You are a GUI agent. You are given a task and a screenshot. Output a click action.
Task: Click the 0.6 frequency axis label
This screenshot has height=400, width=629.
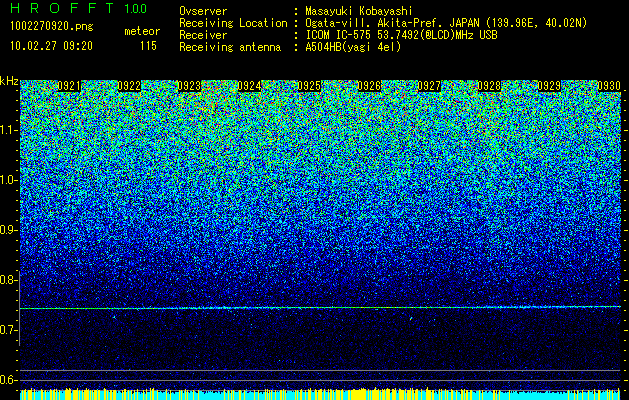tap(8, 380)
